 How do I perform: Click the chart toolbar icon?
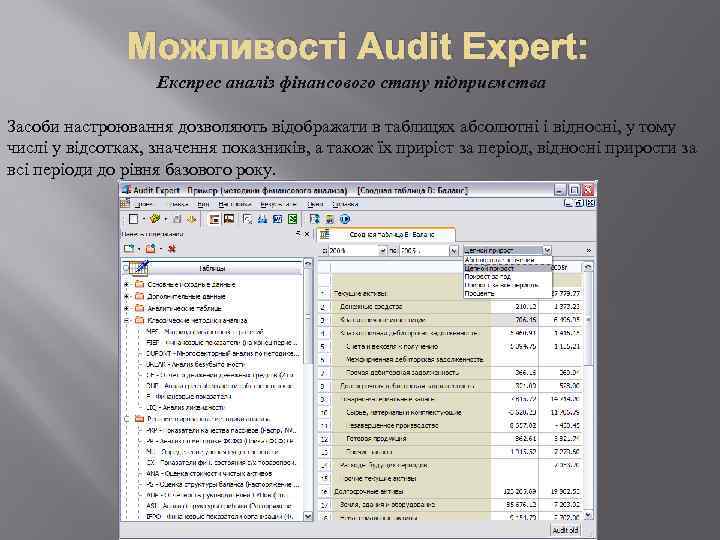click(262, 219)
